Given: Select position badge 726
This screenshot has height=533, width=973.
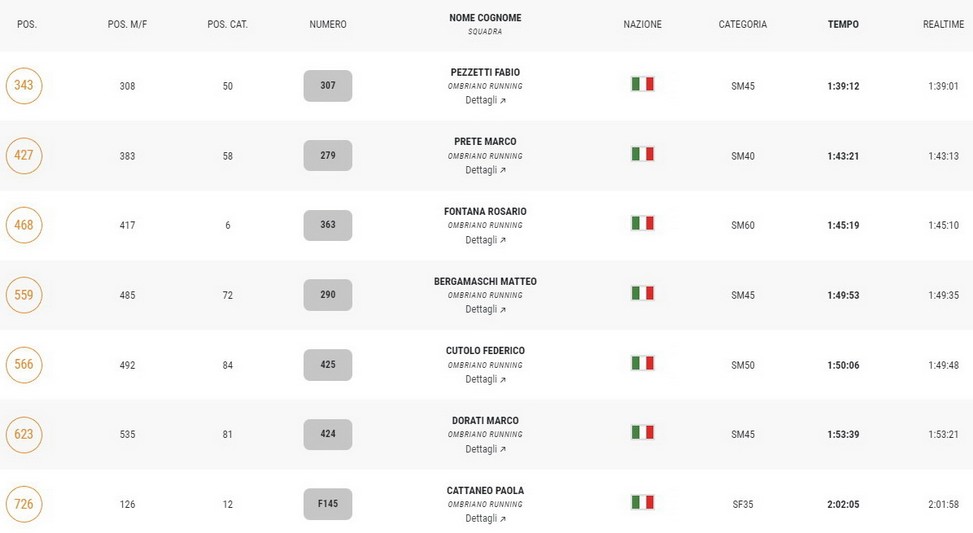Looking at the screenshot, I should pos(24,504).
